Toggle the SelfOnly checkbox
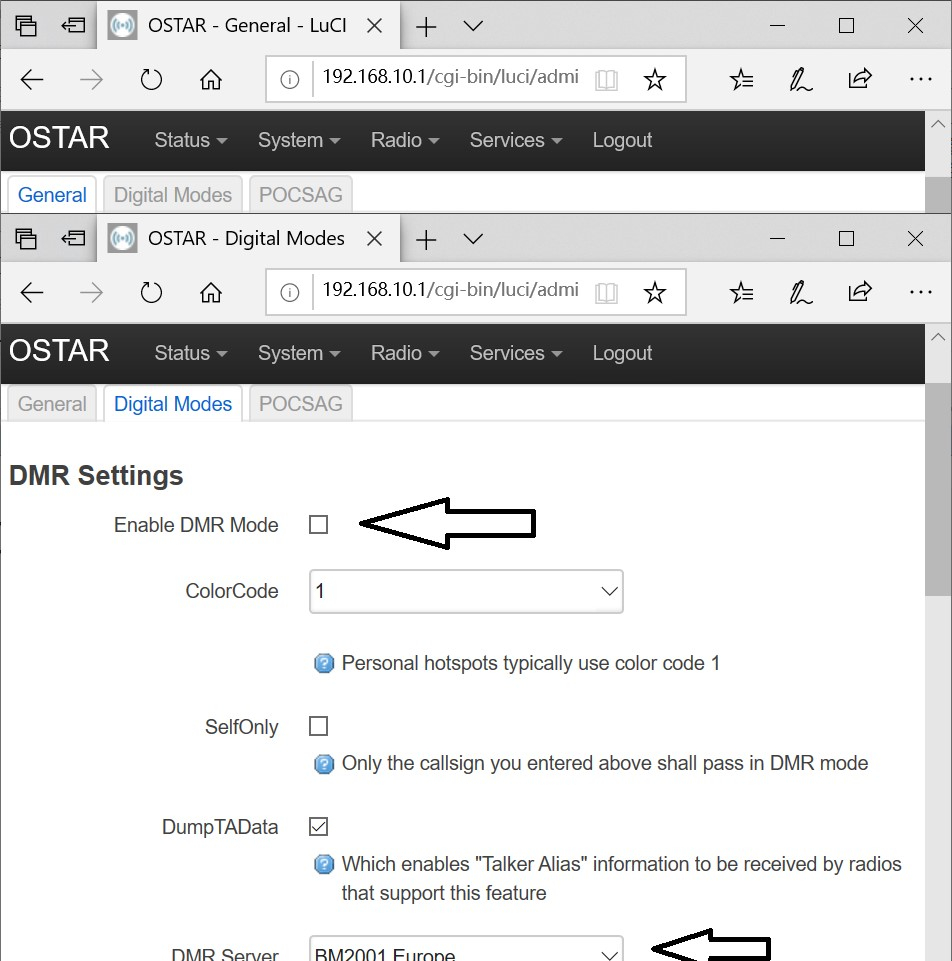This screenshot has height=961, width=952. pyautogui.click(x=318, y=726)
